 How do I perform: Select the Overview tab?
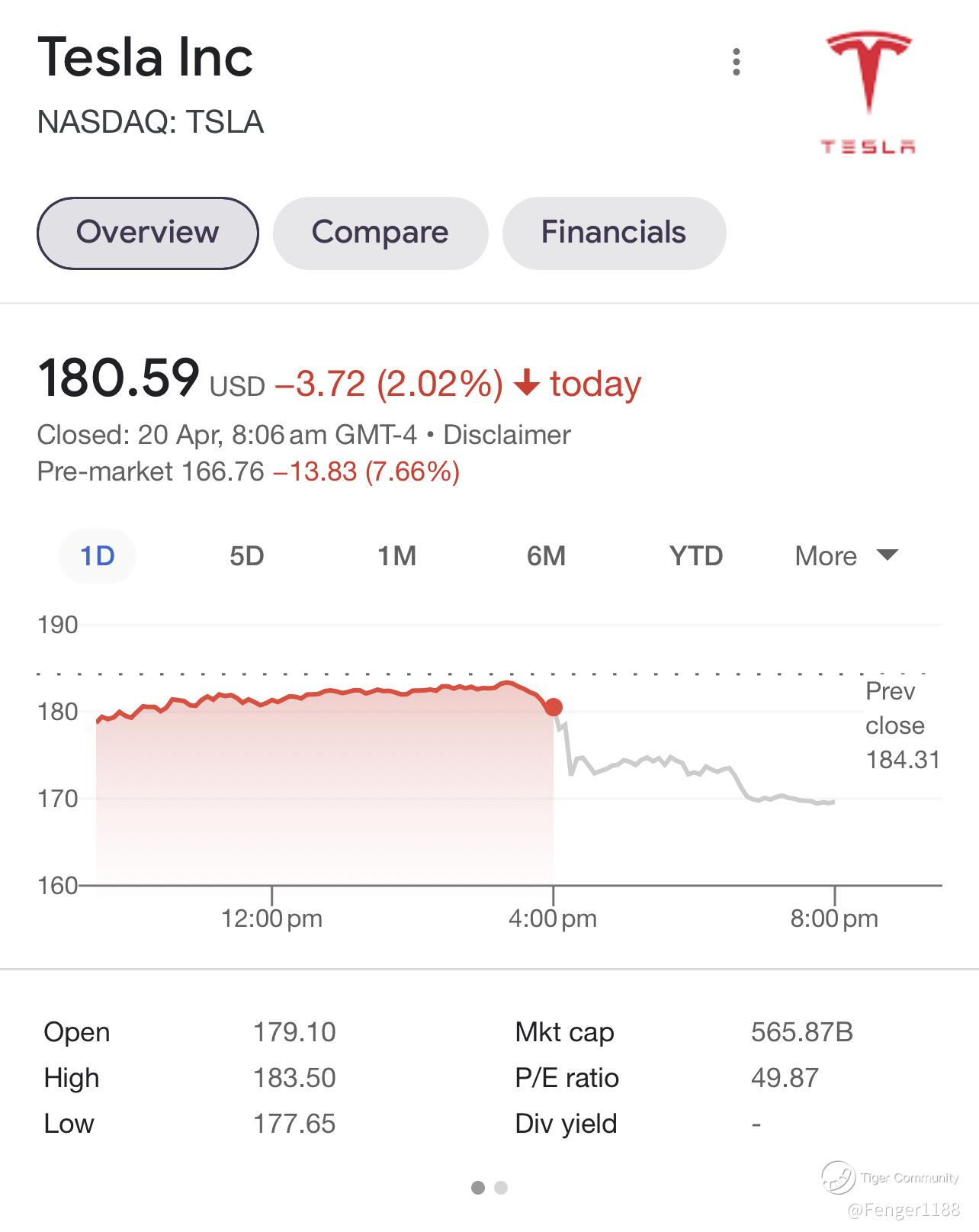[x=148, y=233]
